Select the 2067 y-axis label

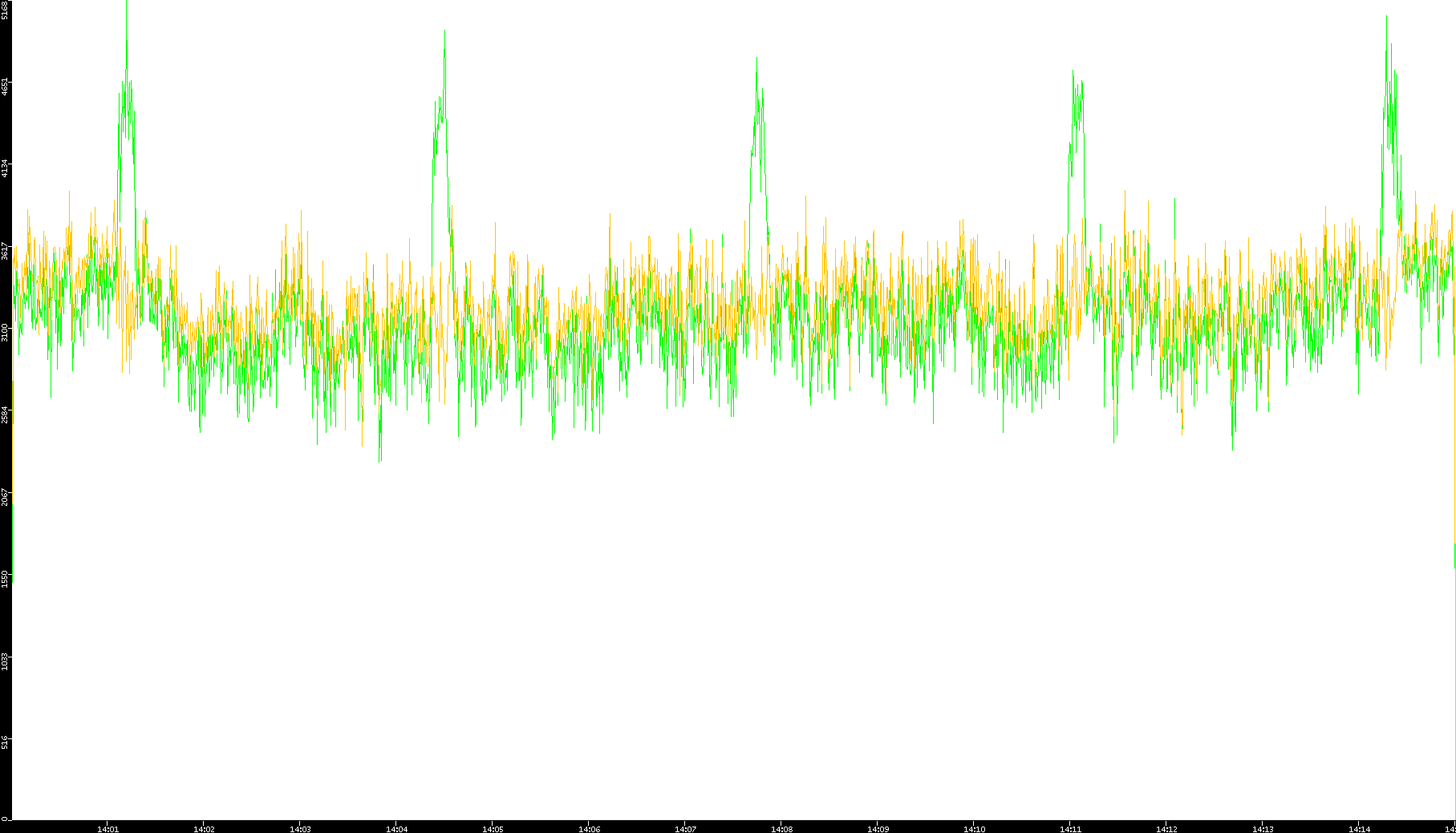[x=5, y=497]
